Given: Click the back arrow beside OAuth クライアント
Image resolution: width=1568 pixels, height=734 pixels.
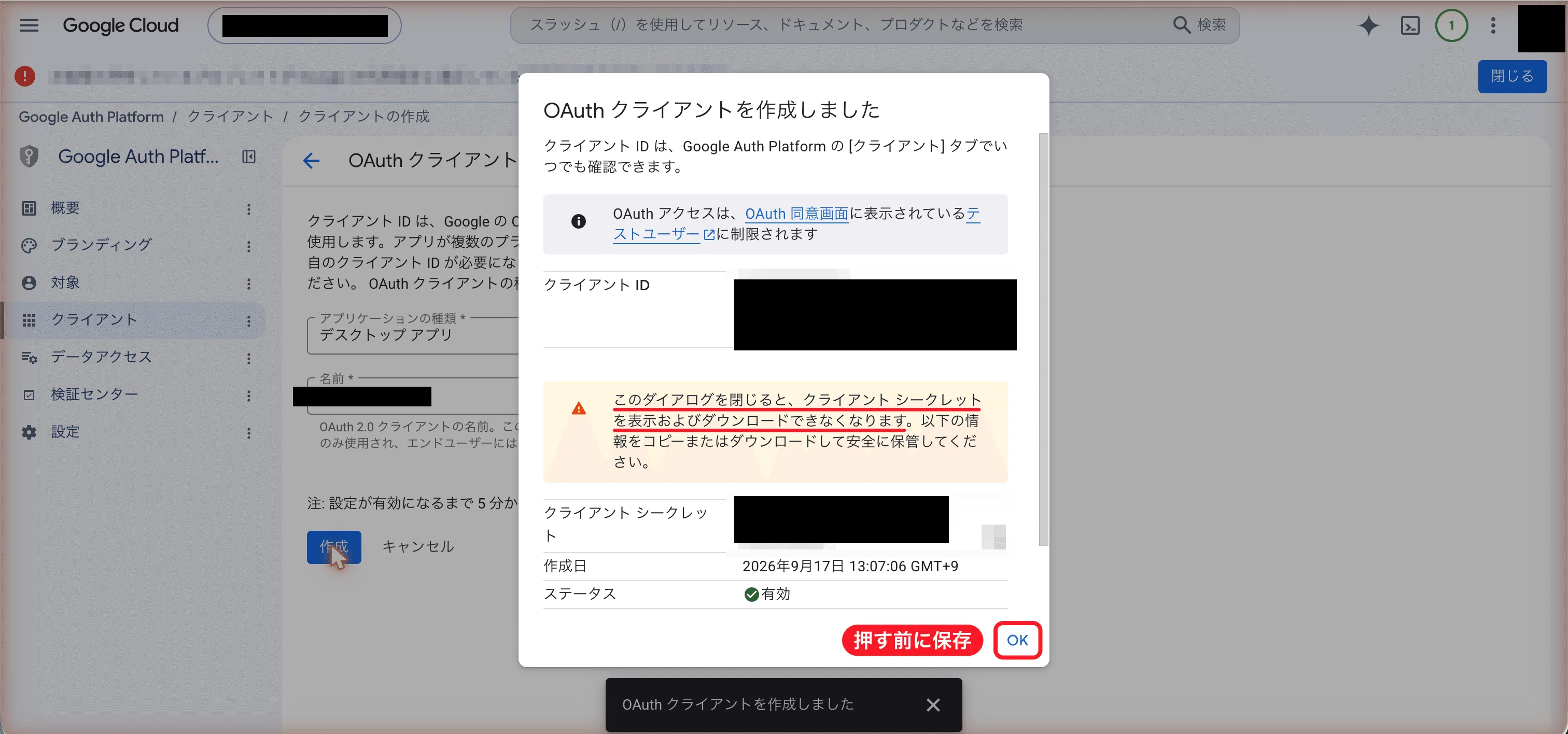Looking at the screenshot, I should (311, 161).
